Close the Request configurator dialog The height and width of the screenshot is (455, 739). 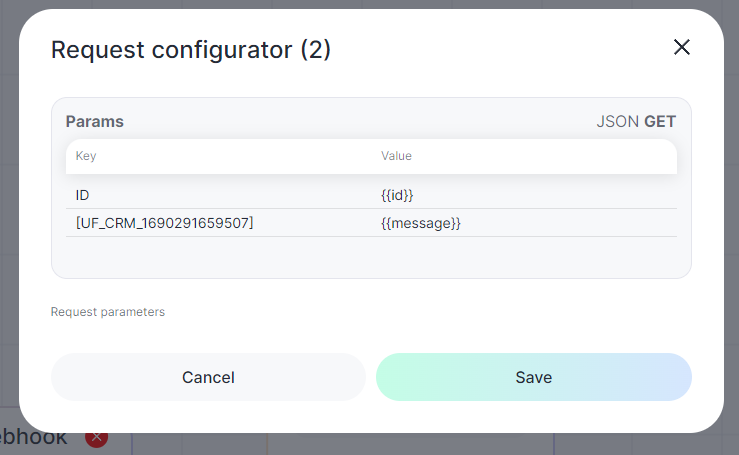682,47
